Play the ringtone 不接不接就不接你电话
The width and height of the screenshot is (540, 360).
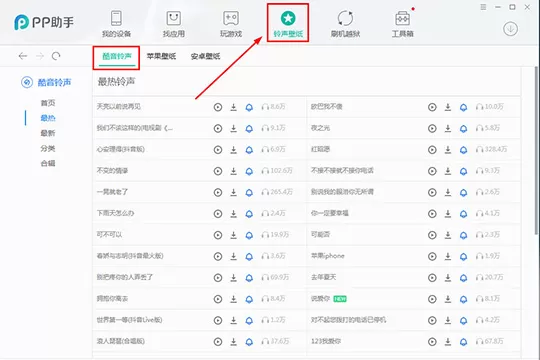point(432,171)
